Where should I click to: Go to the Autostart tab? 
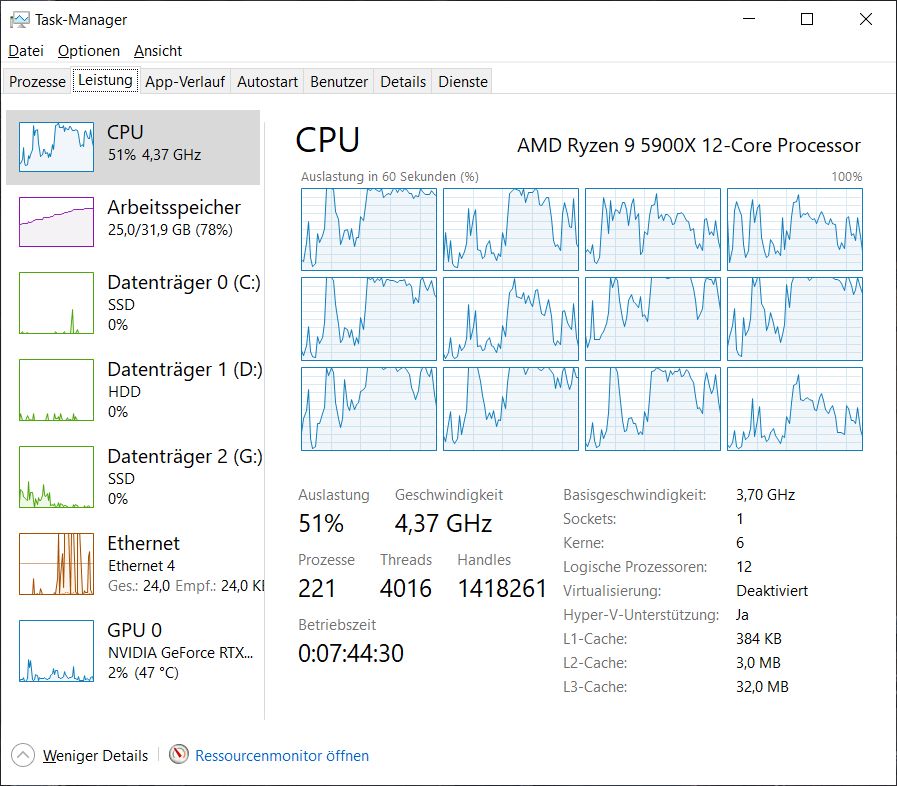click(267, 82)
